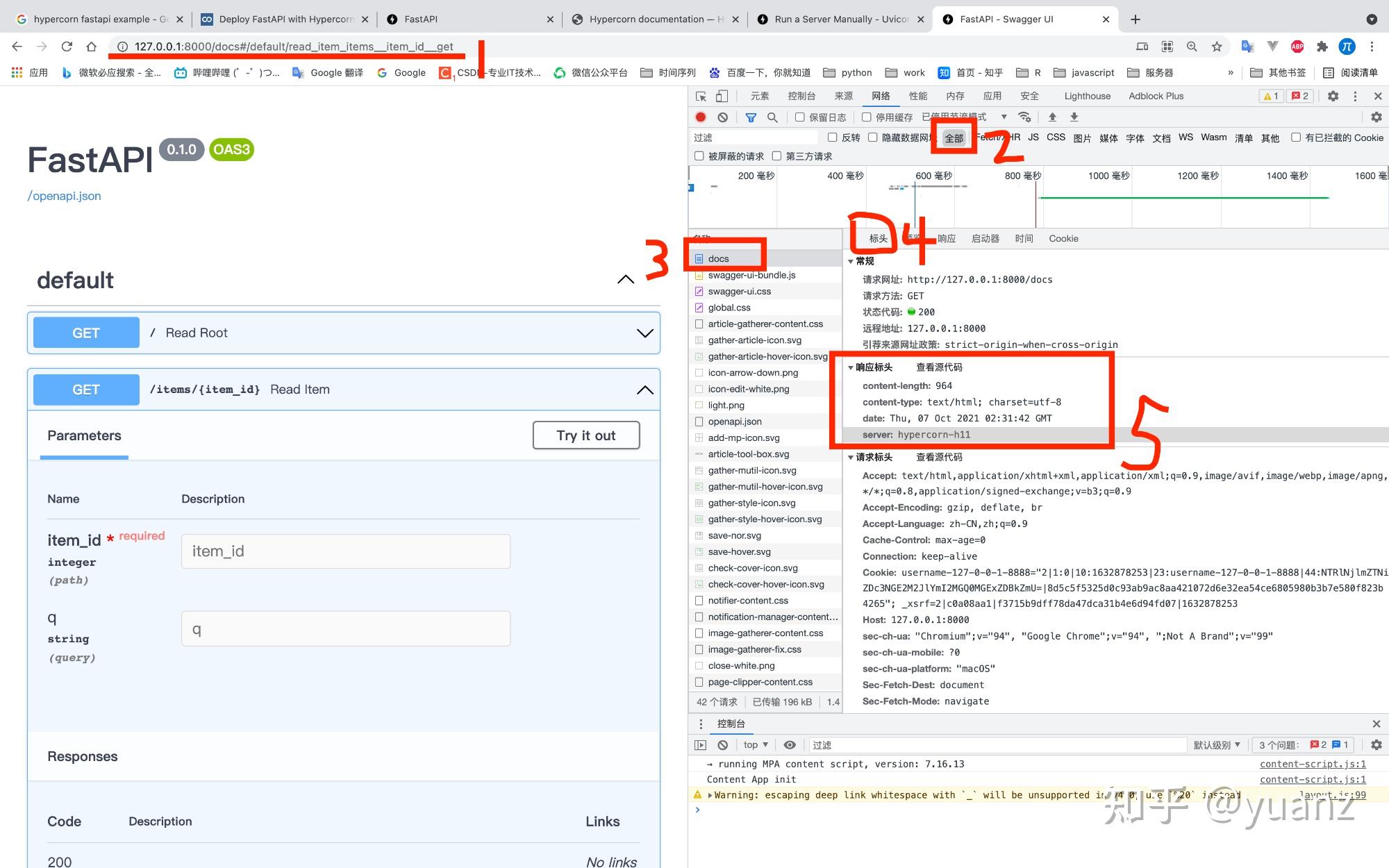Open the network filter funnel icon
Screen dimensions: 1389x868
751,117
